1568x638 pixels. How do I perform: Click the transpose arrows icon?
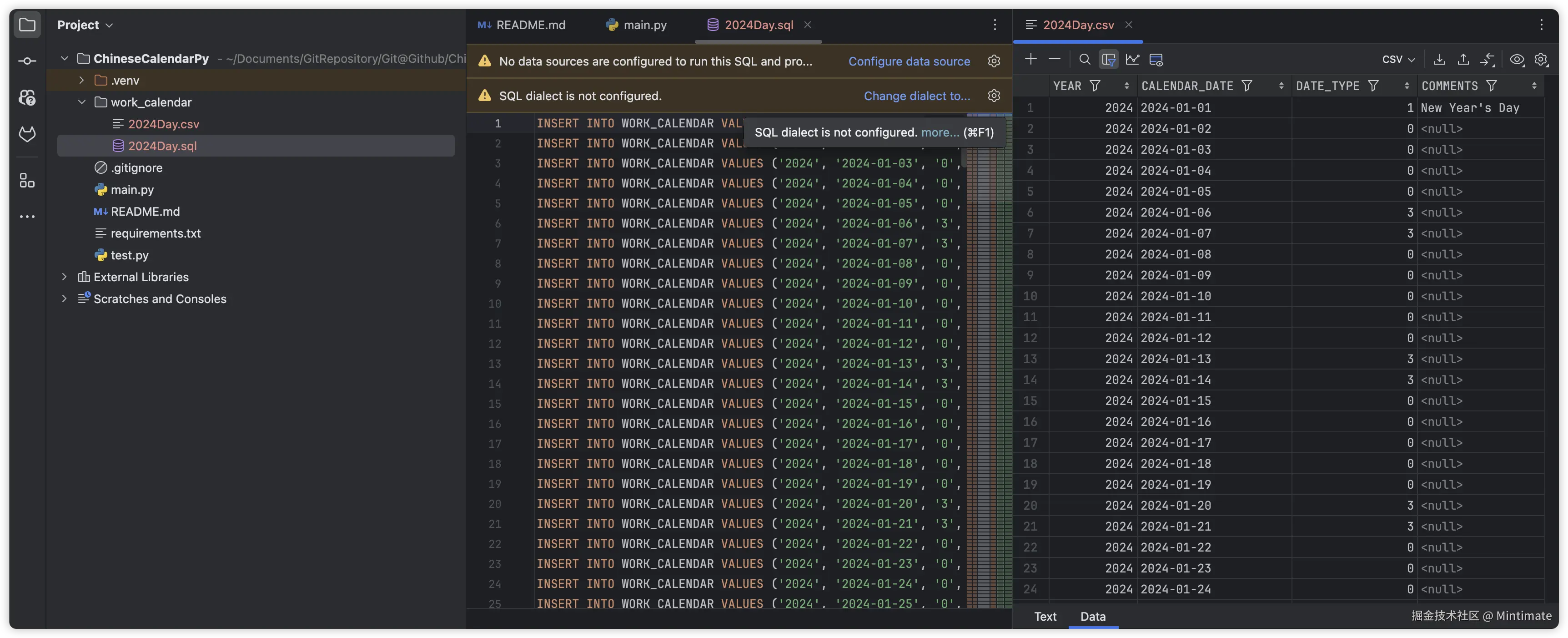click(1487, 59)
